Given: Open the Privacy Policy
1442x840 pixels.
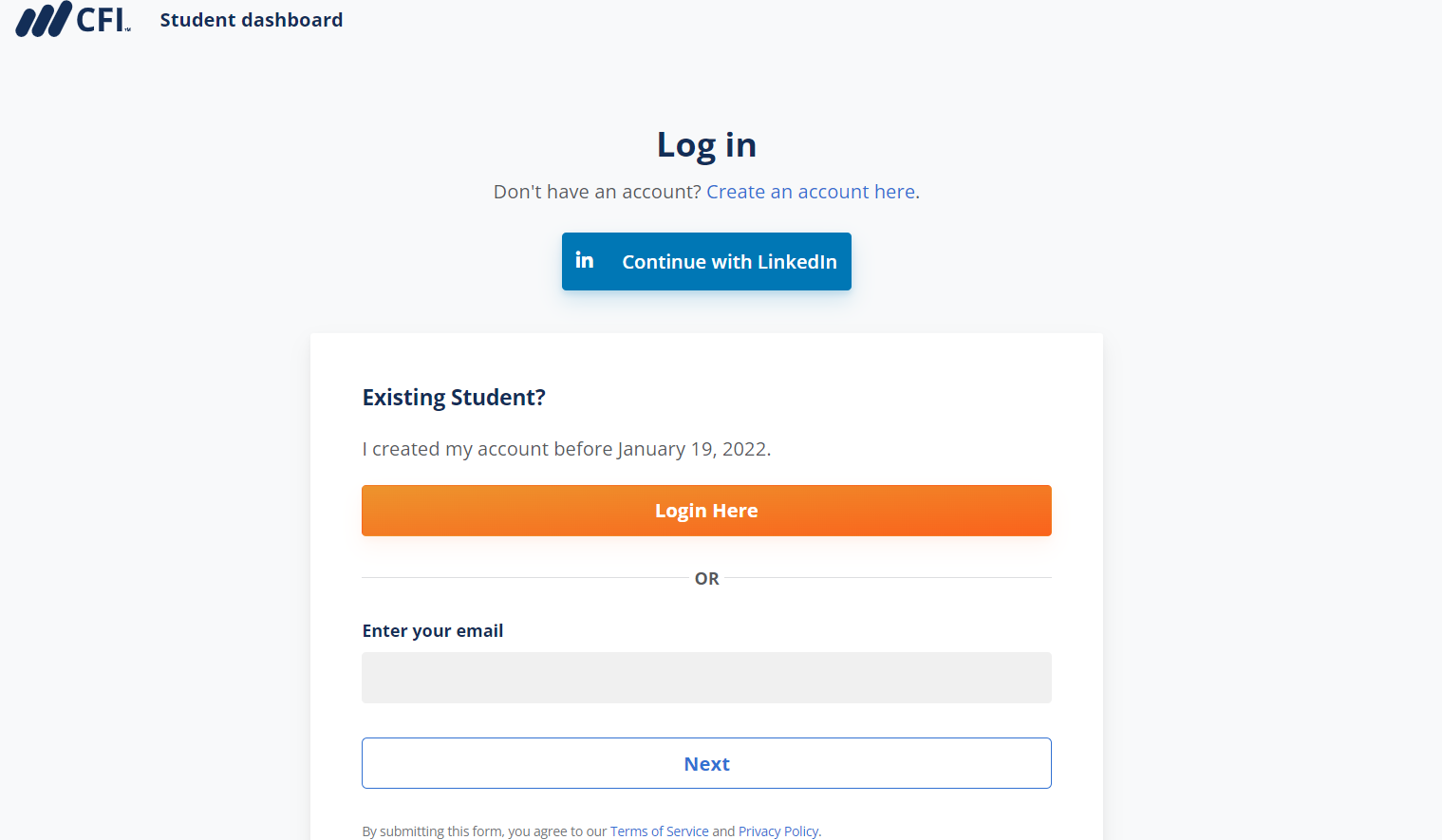Looking at the screenshot, I should (x=777, y=831).
